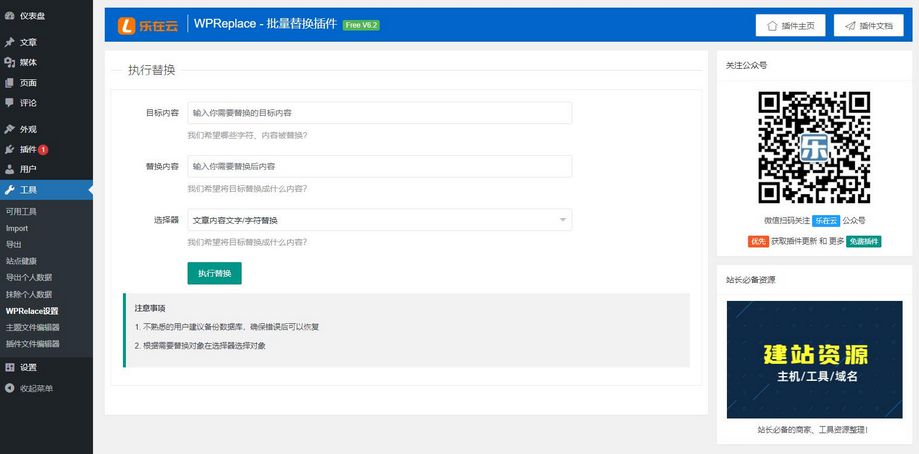The width and height of the screenshot is (919, 454).
Task: Click the 插件 plugin icon in sidebar
Action: point(9,149)
